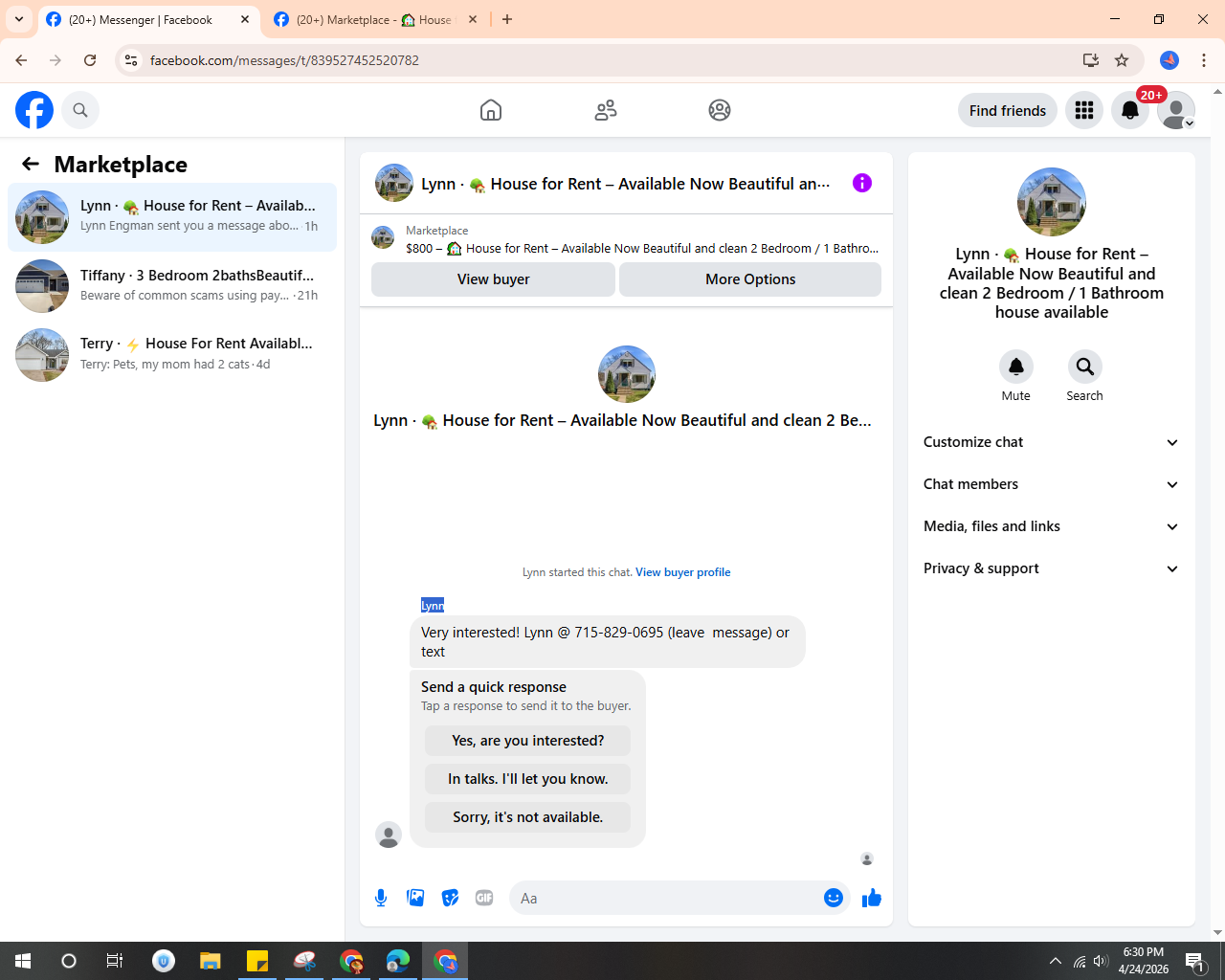Open conversation information purple icon

tap(862, 183)
